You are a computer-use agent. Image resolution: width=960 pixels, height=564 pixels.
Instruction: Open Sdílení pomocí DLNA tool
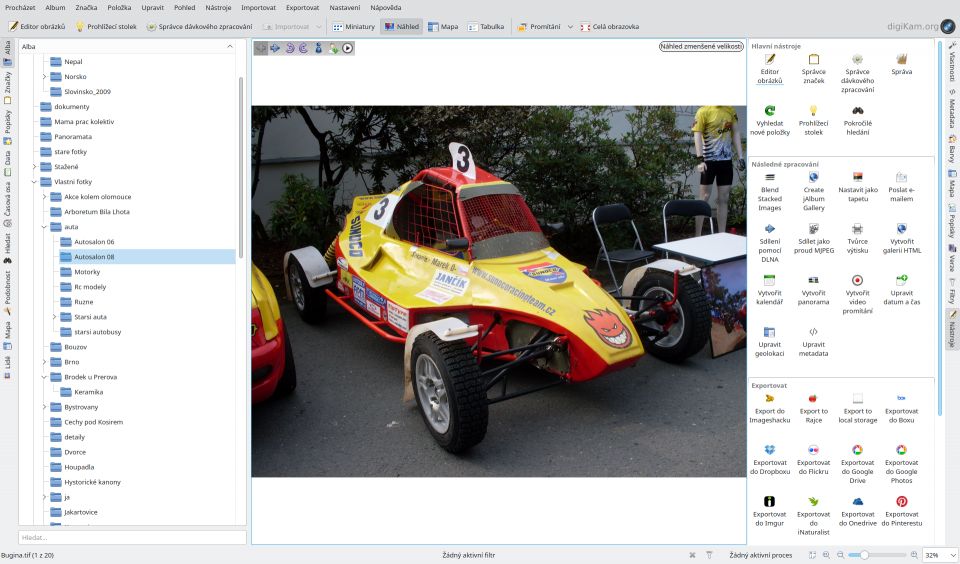(x=770, y=243)
